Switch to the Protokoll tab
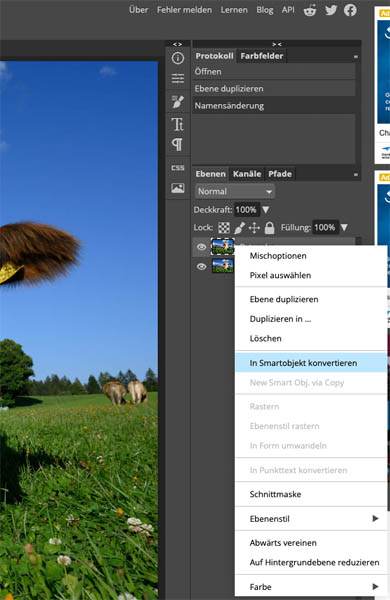Image resolution: width=390 pixels, height=600 pixels. [214, 56]
